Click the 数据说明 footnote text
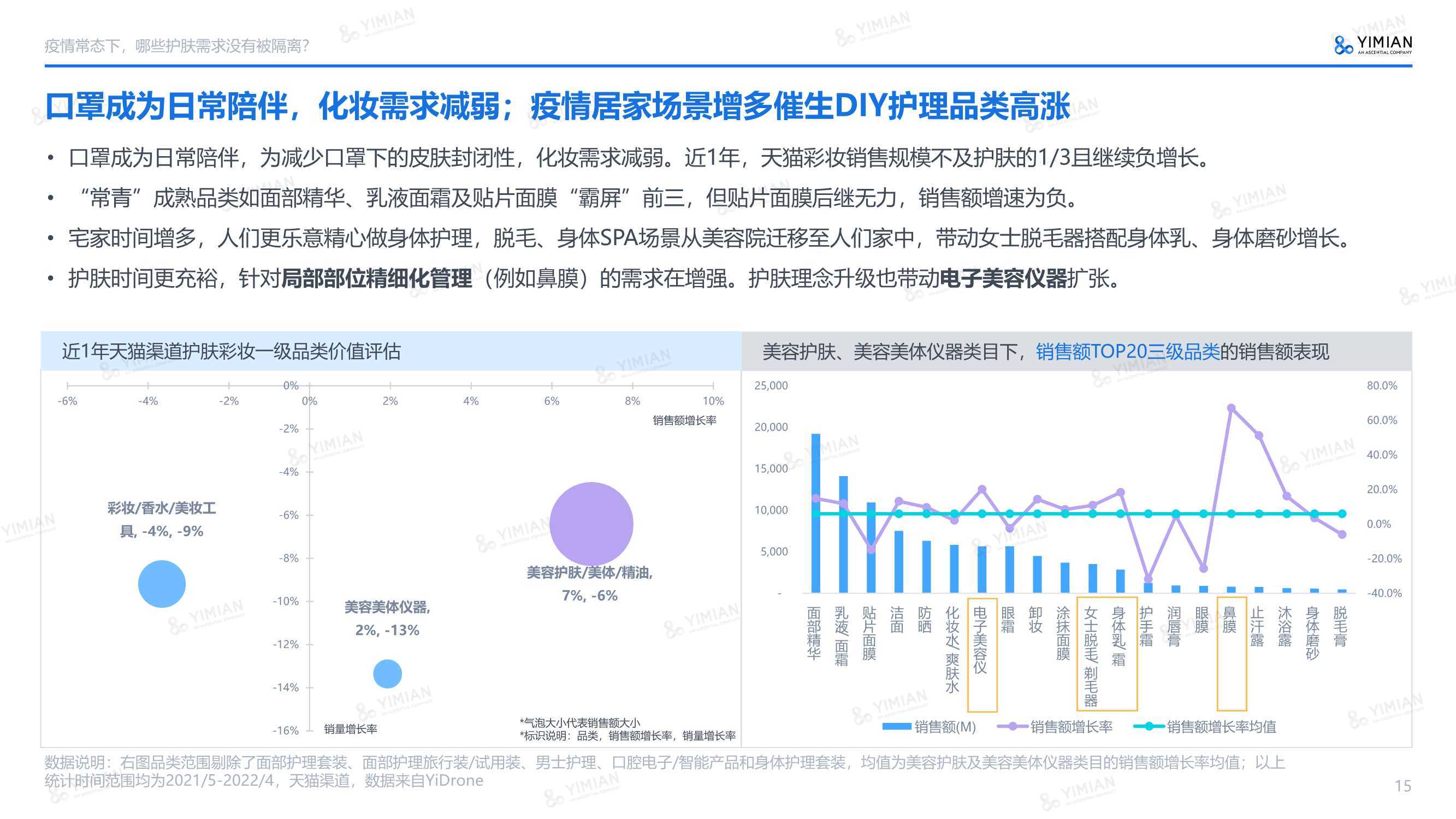 [x=665, y=771]
